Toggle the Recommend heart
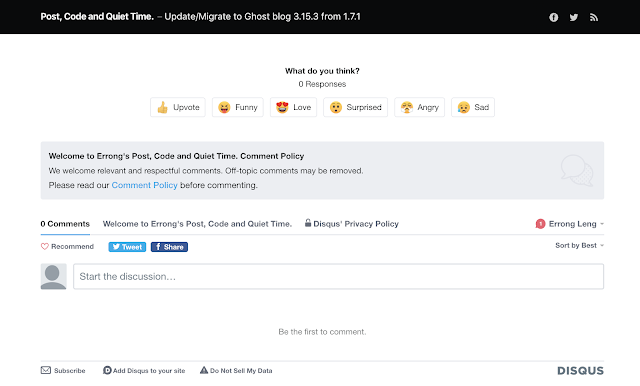 click(x=67, y=246)
